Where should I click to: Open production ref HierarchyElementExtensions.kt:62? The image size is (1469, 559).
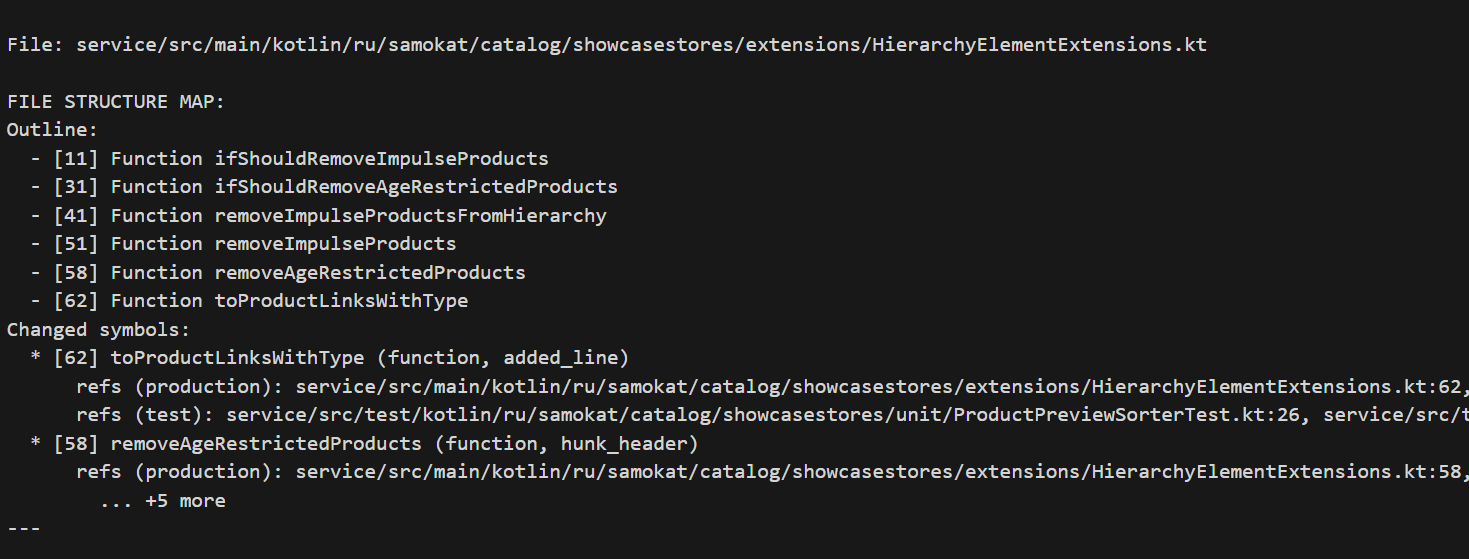tap(882, 386)
